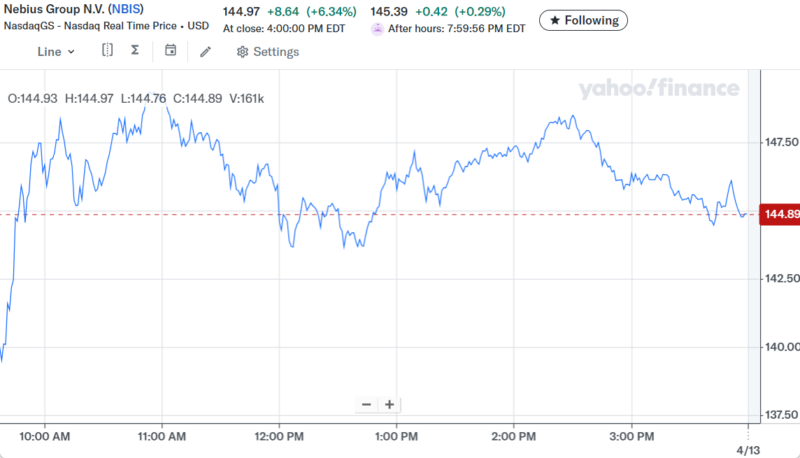This screenshot has width=800, height=458.
Task: Open the sigma indicators menu
Action: (x=135, y=51)
